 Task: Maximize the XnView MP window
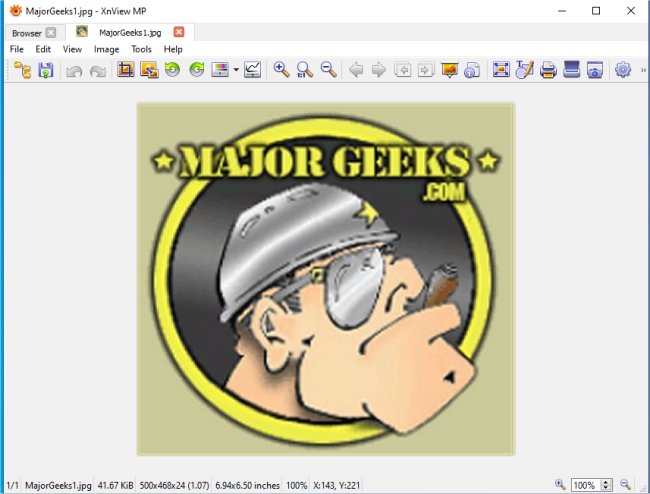[596, 11]
